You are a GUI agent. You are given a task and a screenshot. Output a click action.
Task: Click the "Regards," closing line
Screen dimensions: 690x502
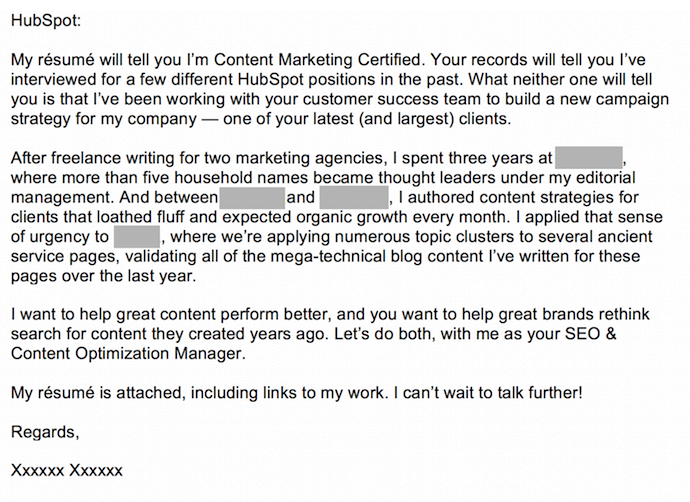pos(44,432)
